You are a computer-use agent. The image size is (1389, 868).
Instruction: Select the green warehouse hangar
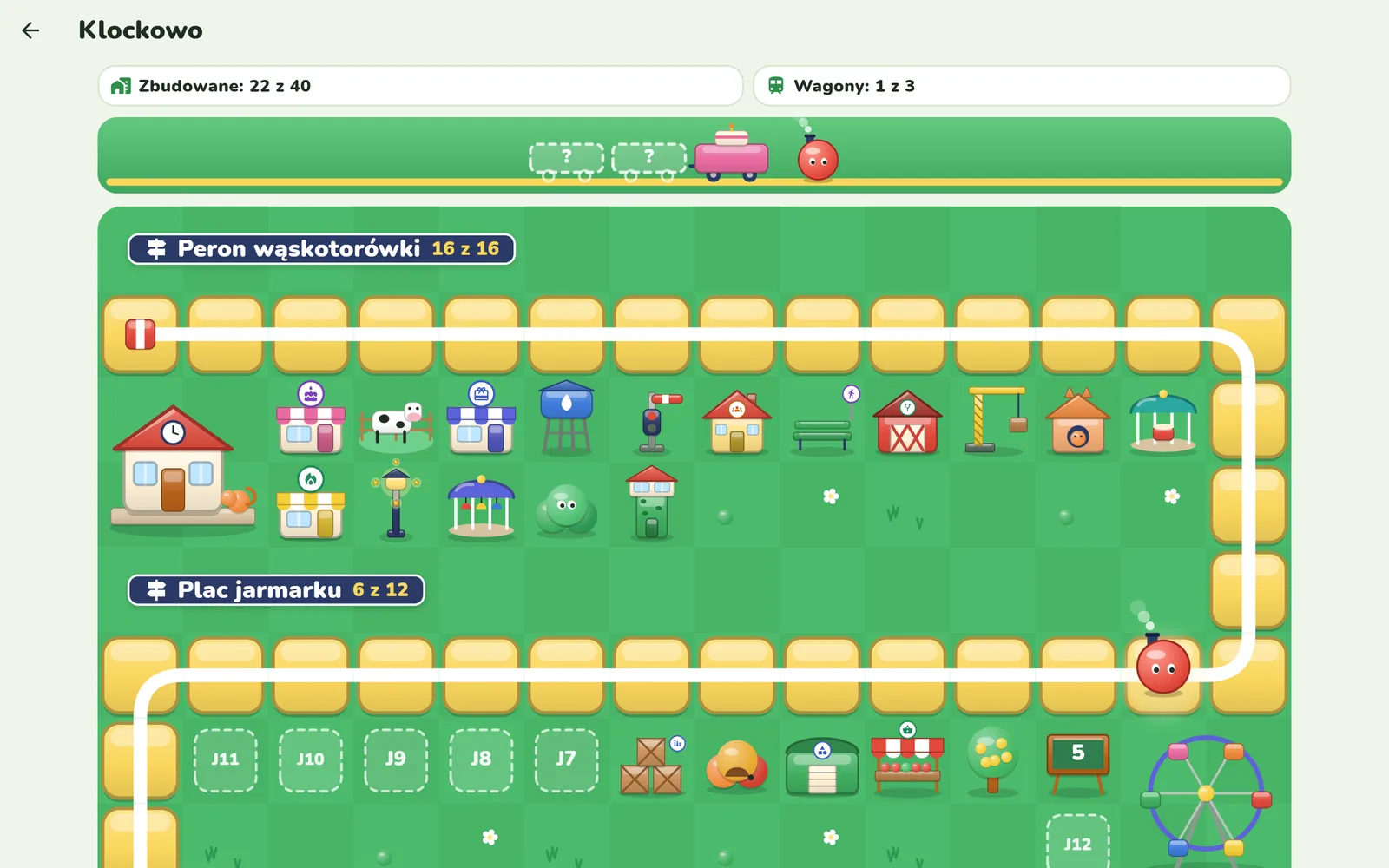(822, 766)
